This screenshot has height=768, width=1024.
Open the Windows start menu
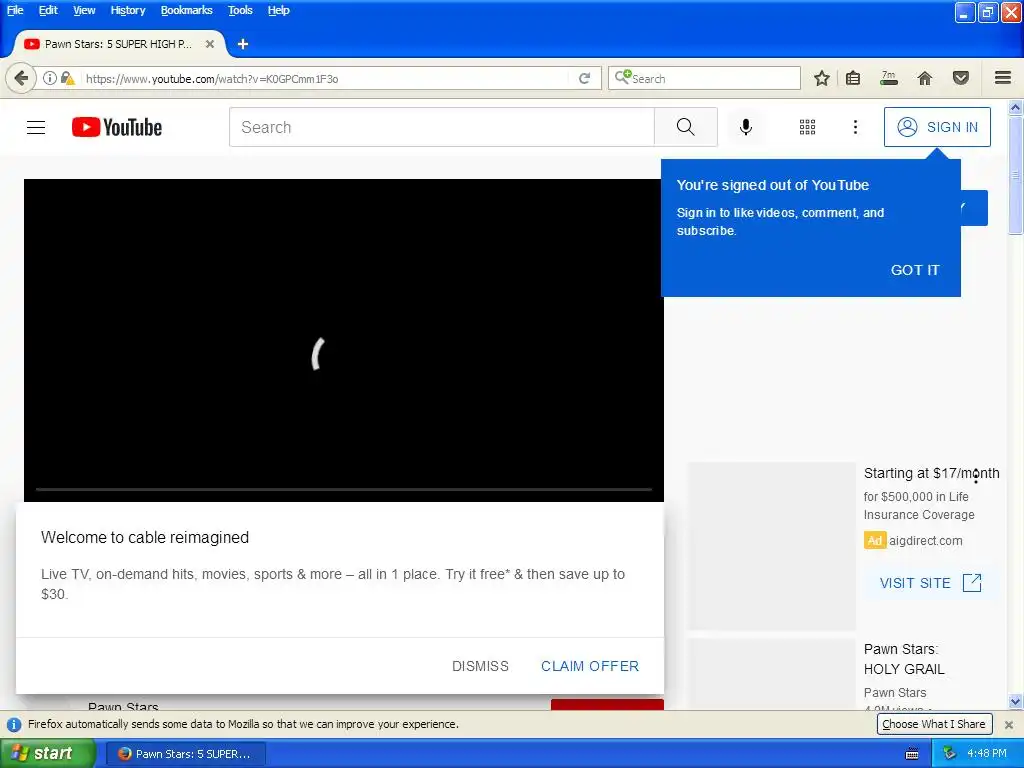pos(48,754)
